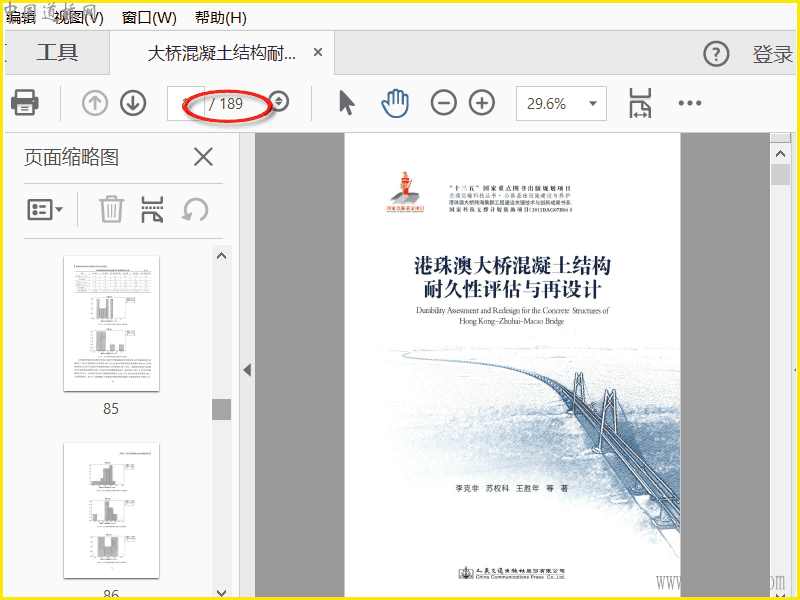
Task: Switch to the 工具 tab
Action: pyautogui.click(x=57, y=53)
